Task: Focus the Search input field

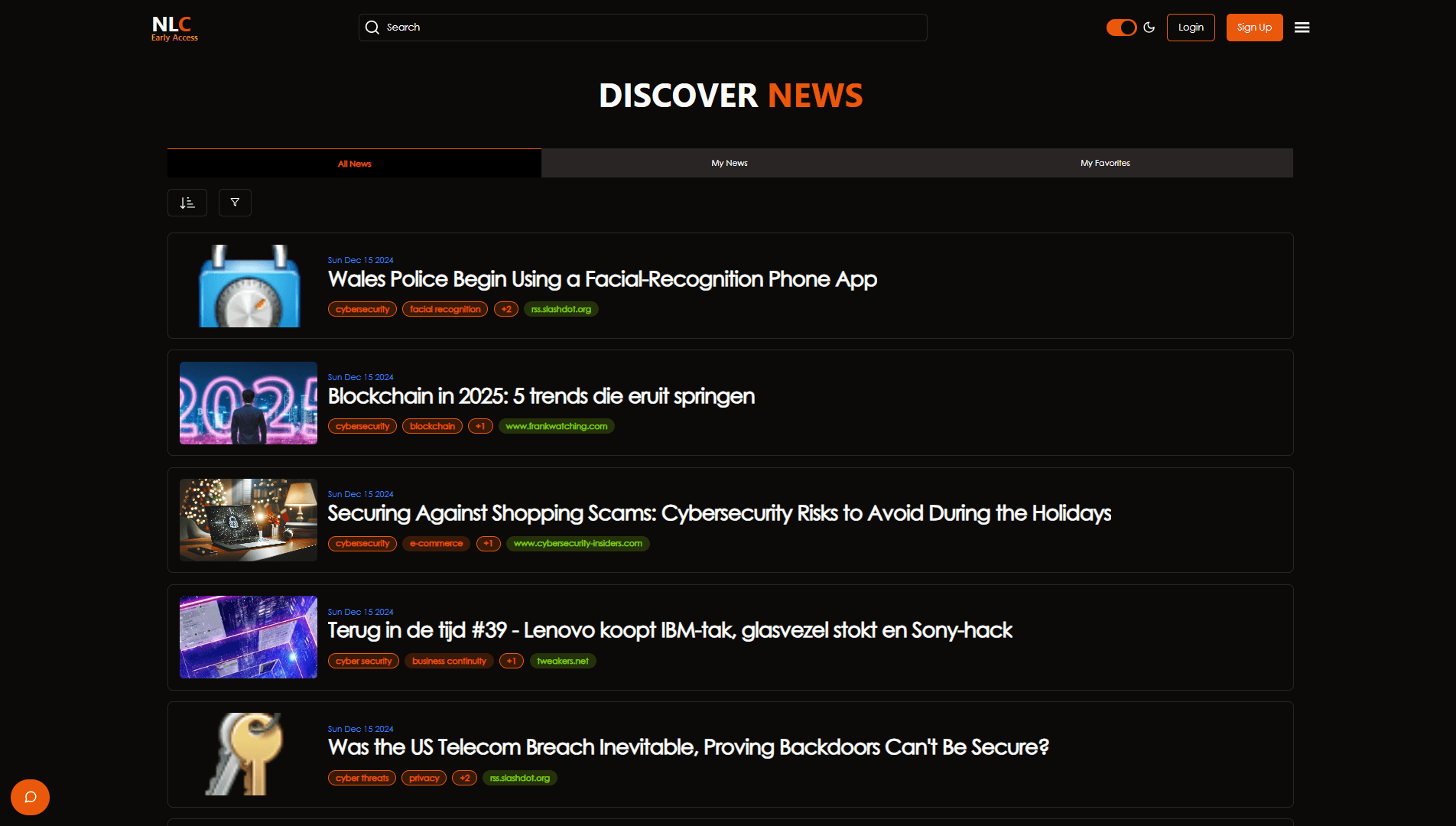Action: (642, 28)
